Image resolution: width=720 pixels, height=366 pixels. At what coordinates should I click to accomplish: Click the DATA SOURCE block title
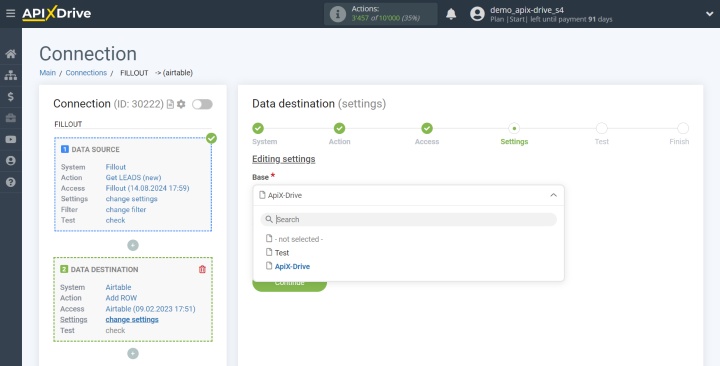coord(95,150)
